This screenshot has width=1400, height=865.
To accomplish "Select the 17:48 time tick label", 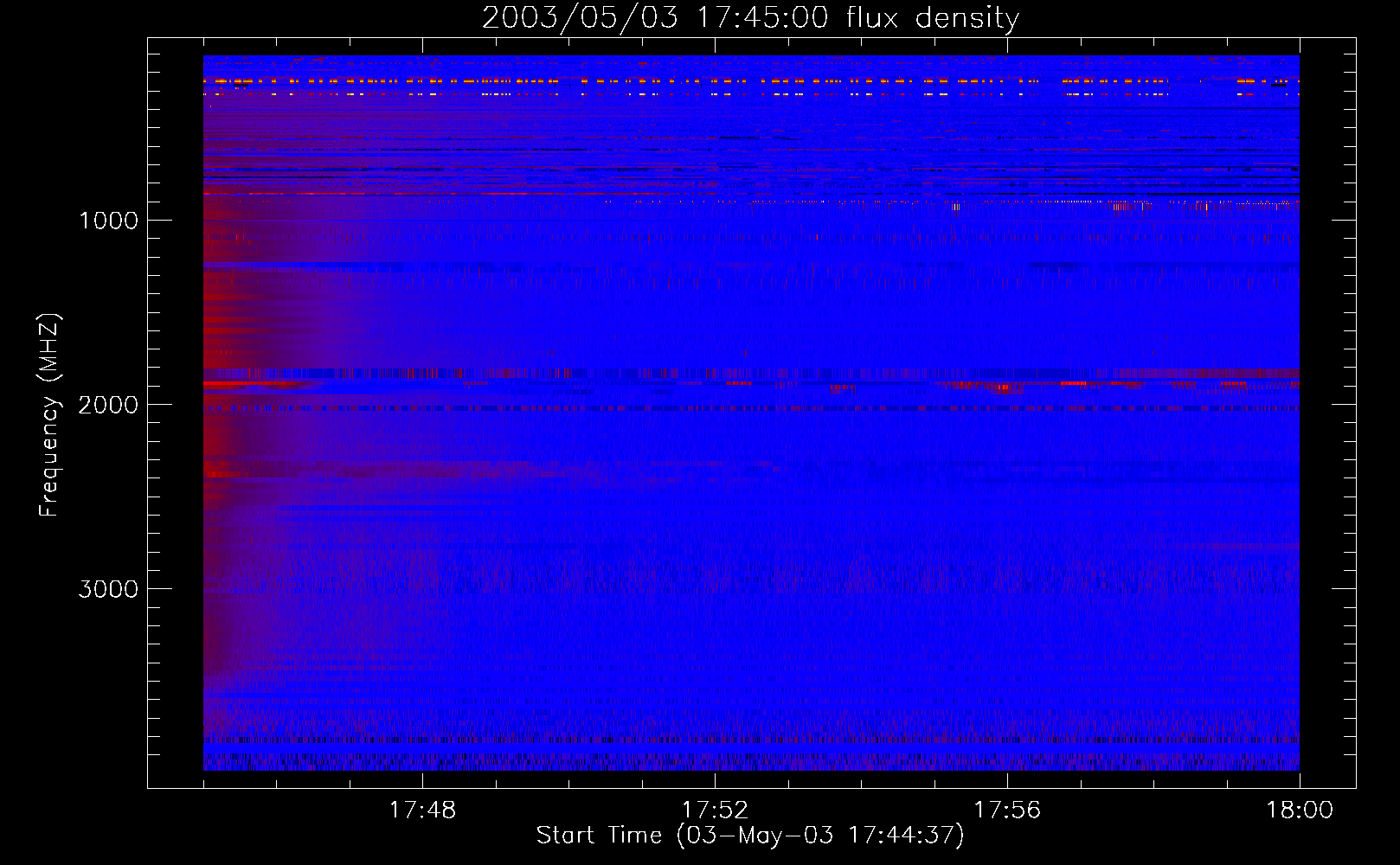I will 422,811.
